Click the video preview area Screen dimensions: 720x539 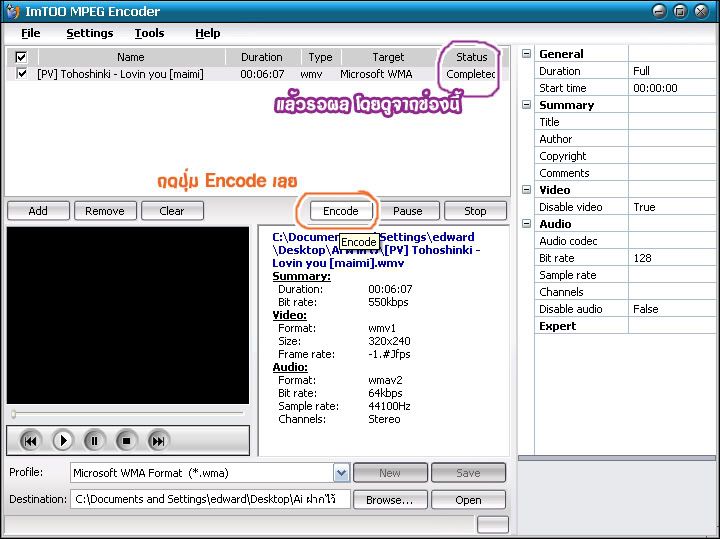(x=128, y=315)
